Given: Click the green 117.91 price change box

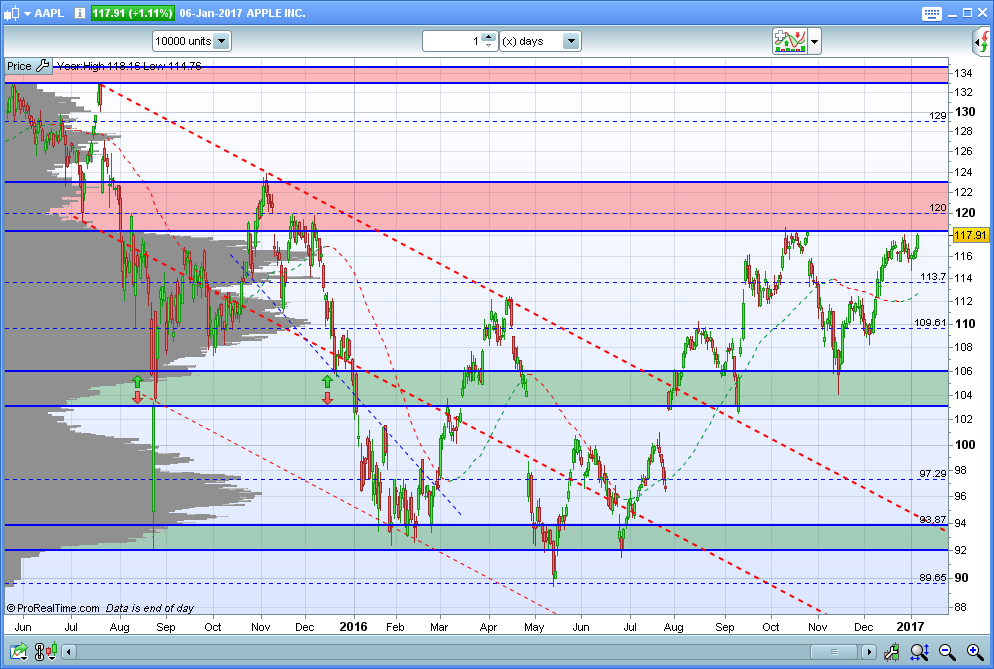Looking at the screenshot, I should click(132, 13).
